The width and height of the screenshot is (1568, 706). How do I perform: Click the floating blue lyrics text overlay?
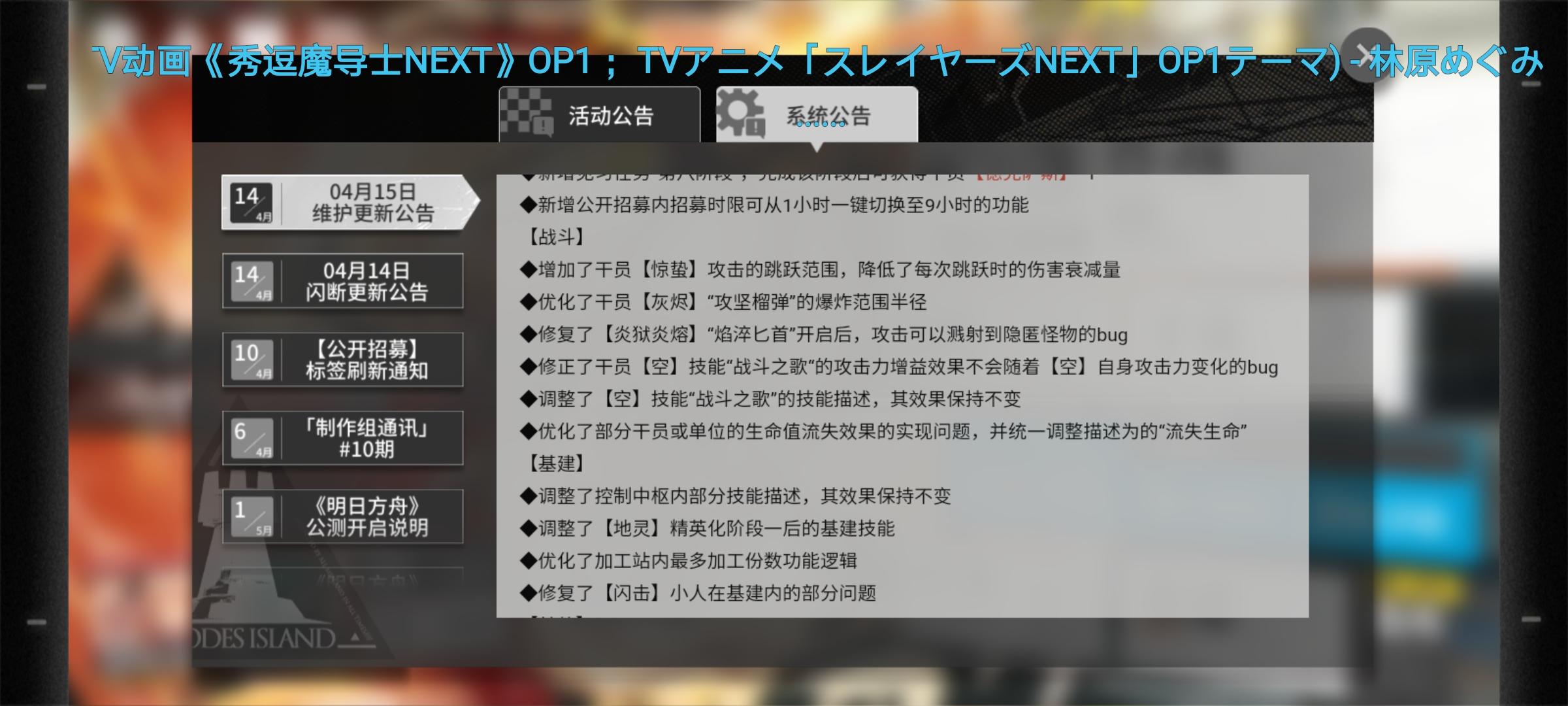(x=817, y=62)
